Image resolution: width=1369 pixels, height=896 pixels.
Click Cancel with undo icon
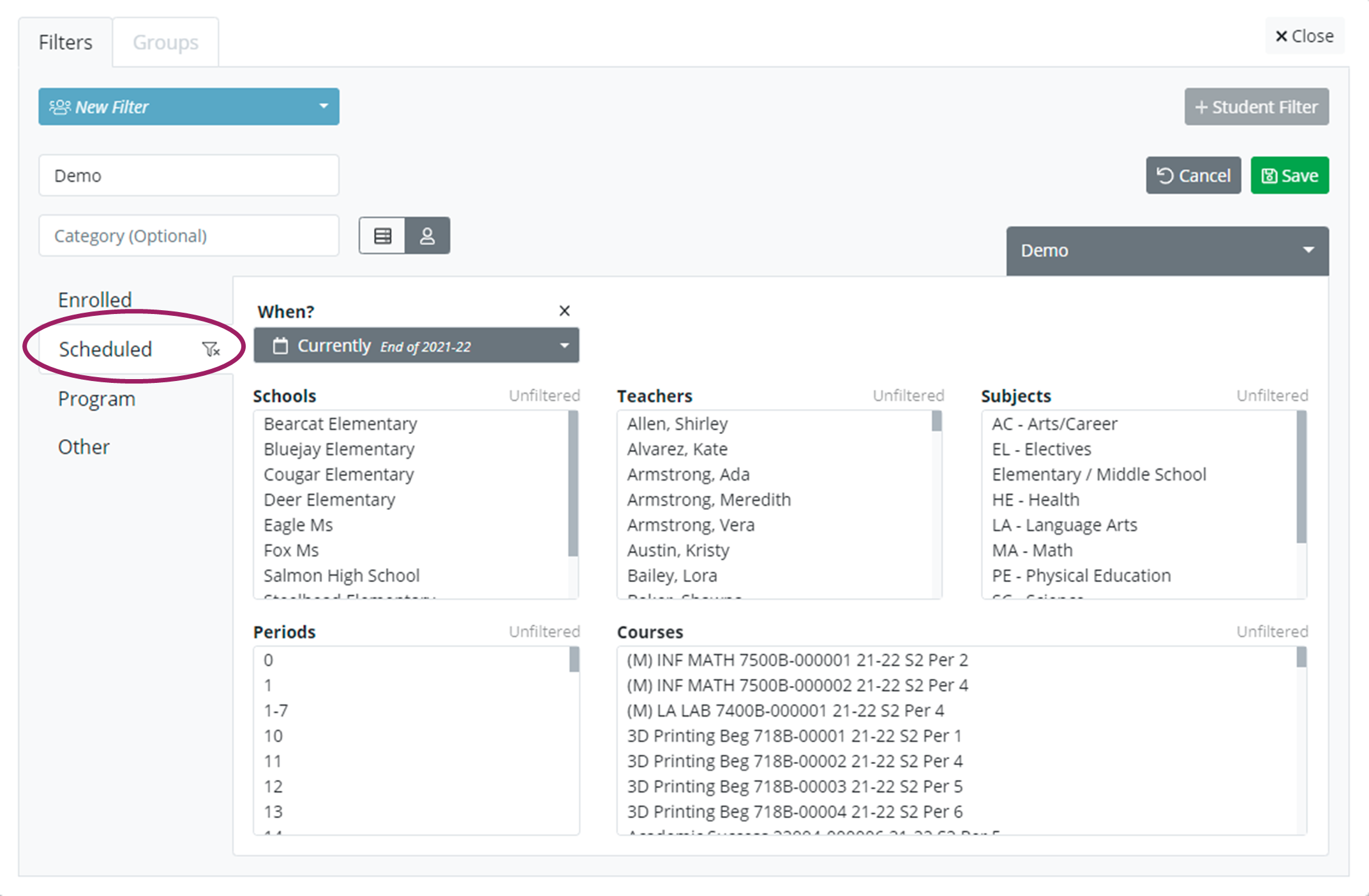click(1193, 175)
